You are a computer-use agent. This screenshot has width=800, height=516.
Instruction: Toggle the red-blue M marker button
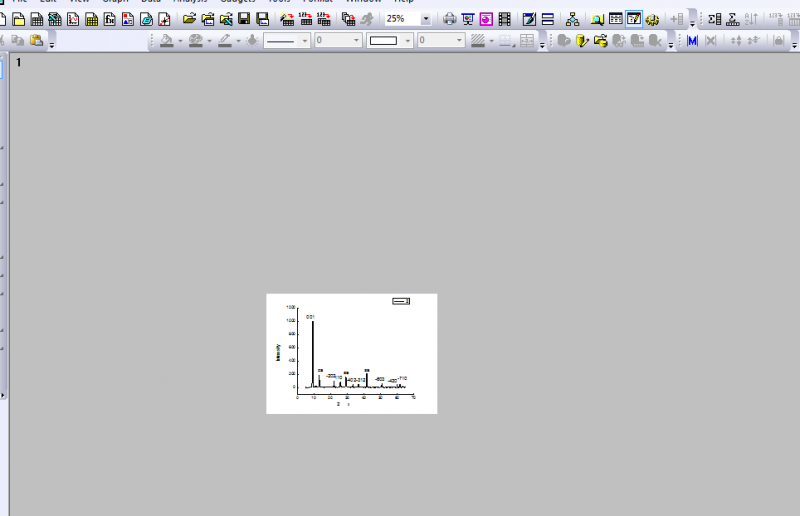click(692, 40)
